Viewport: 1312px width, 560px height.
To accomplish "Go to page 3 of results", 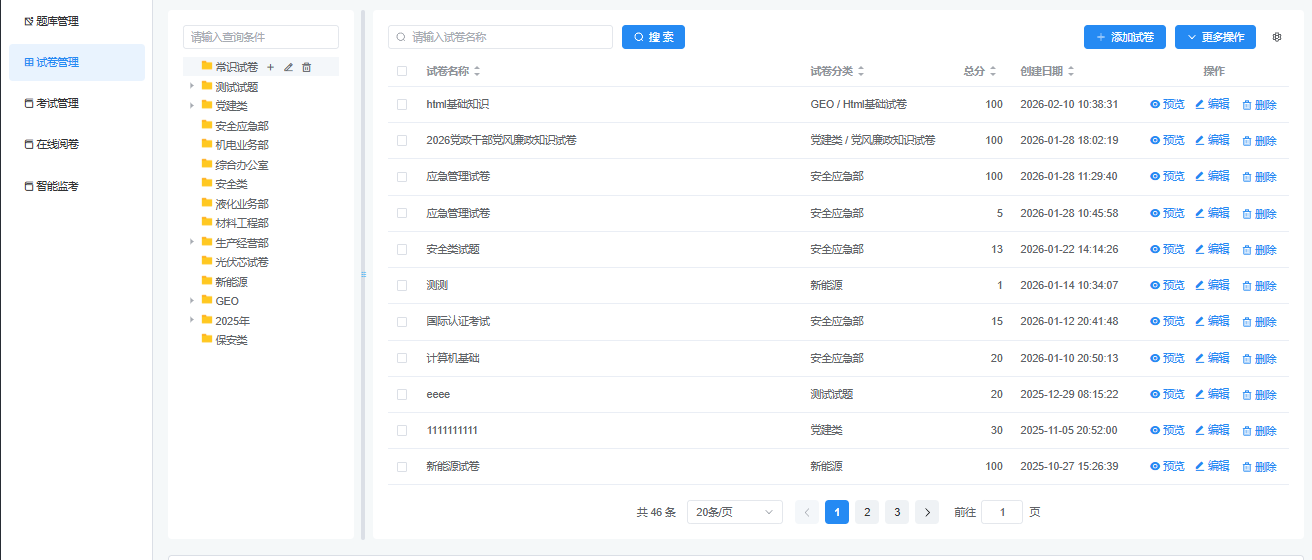I will (x=897, y=512).
